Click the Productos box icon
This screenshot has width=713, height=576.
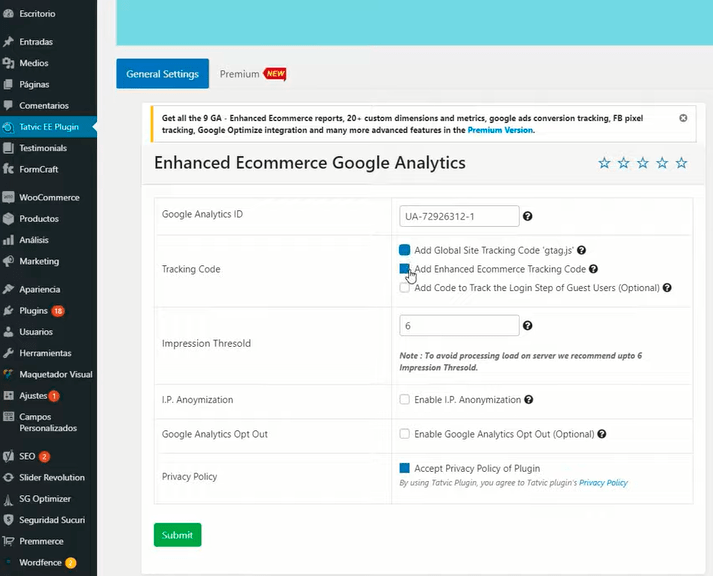pyautogui.click(x=8, y=219)
